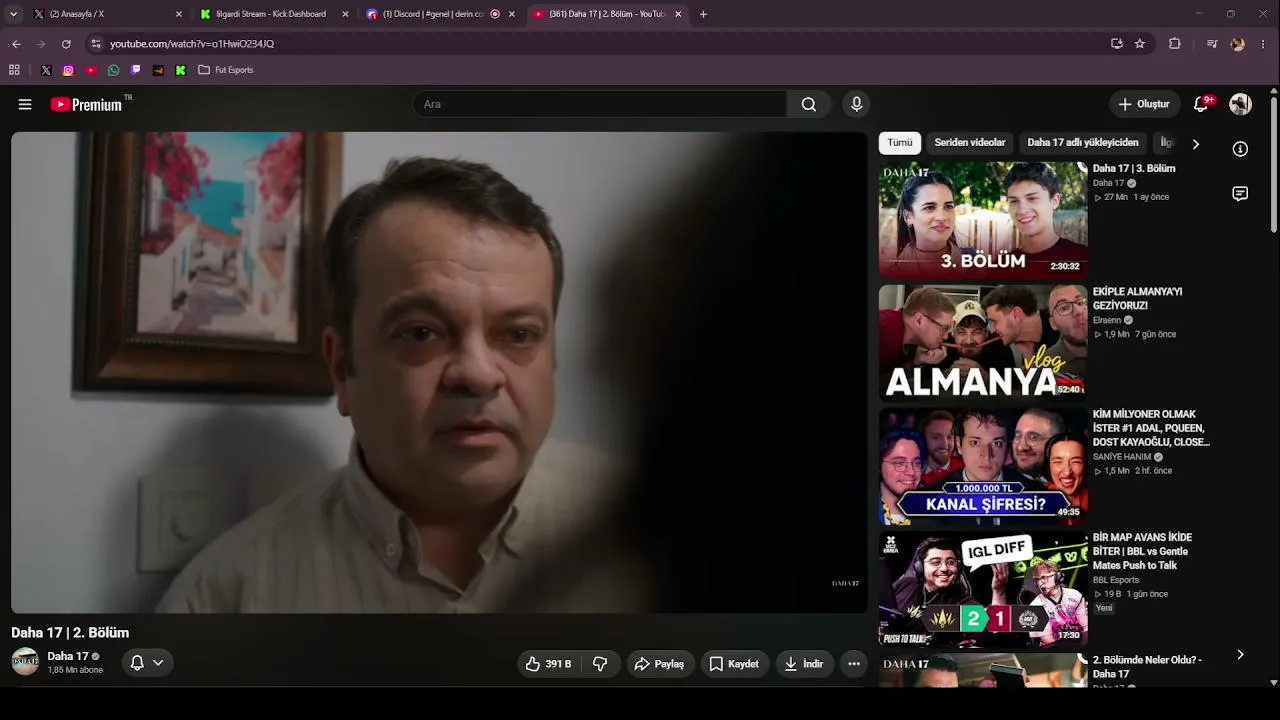This screenshot has height=720, width=1280.
Task: Switch to the Kick Dashboard tab
Action: coord(274,14)
